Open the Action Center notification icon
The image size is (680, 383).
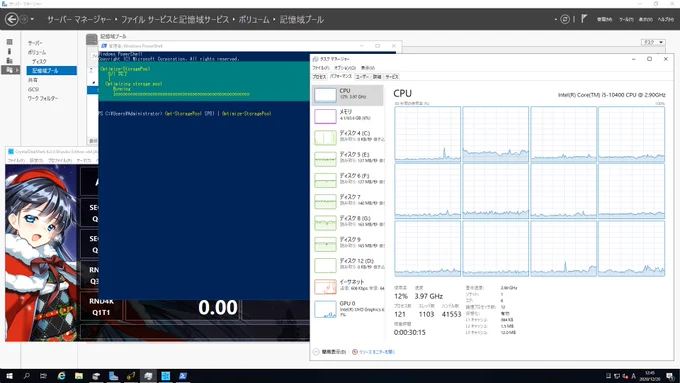click(670, 376)
